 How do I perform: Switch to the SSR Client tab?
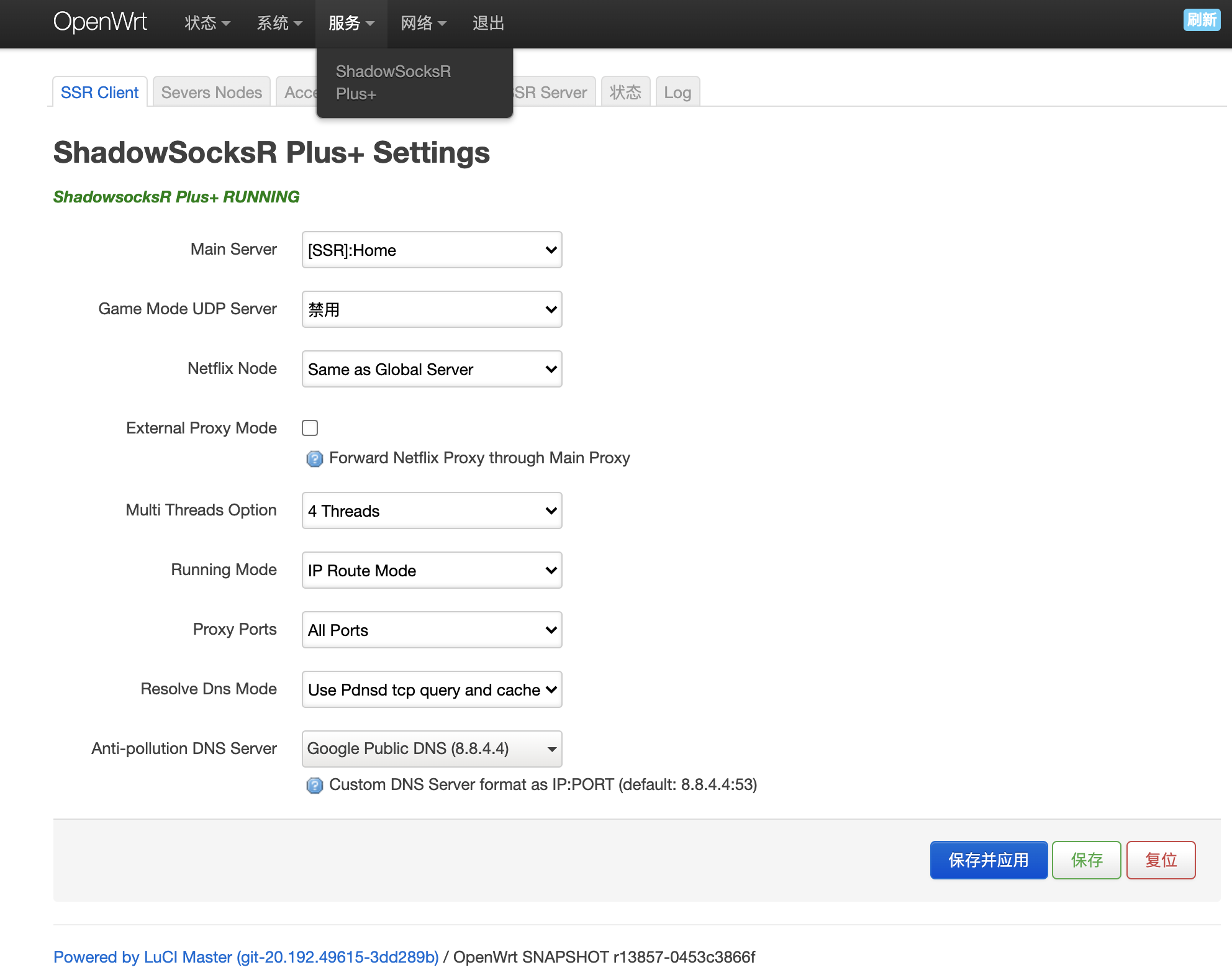(100, 92)
